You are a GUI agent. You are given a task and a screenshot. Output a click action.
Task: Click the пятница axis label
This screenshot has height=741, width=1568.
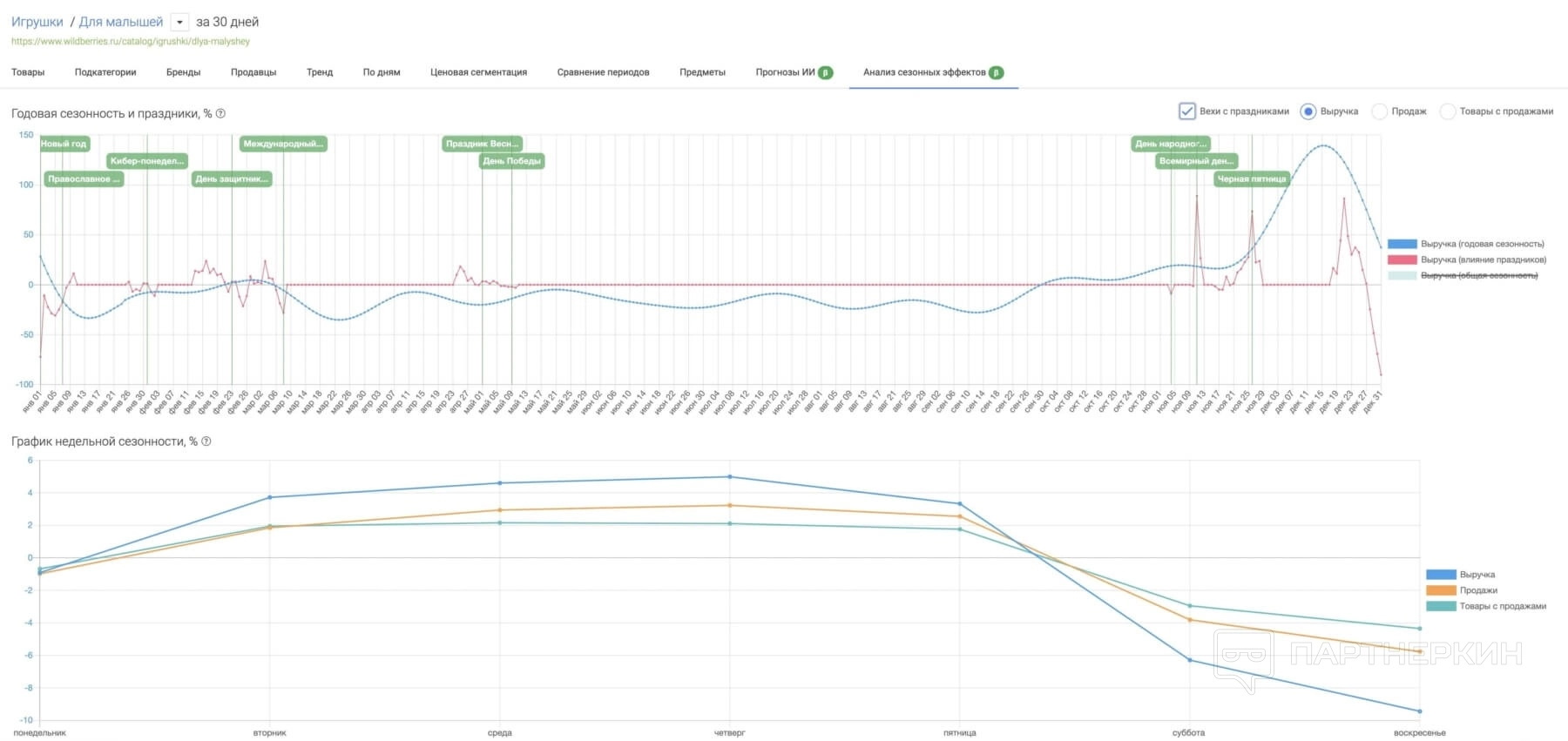pyautogui.click(x=960, y=733)
